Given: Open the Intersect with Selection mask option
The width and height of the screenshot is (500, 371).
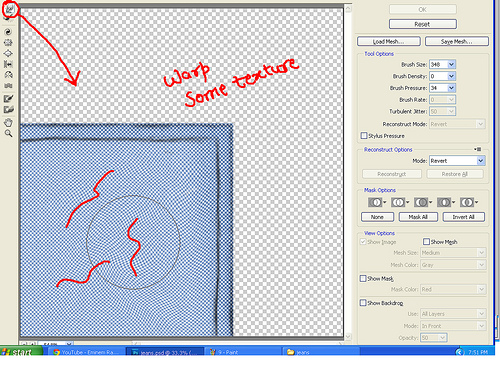Looking at the screenshot, I should (446, 202).
